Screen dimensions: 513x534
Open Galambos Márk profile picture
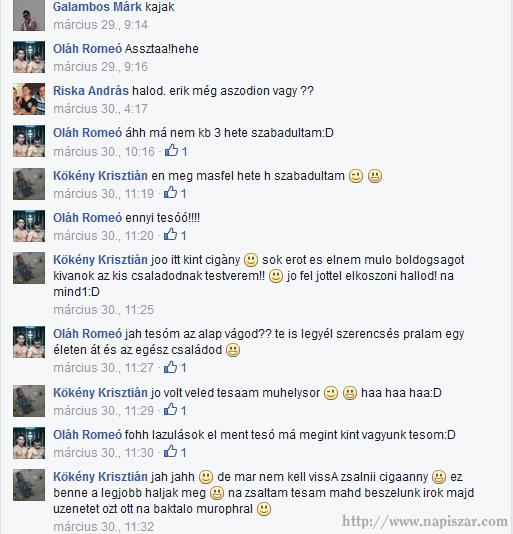pos(29,15)
